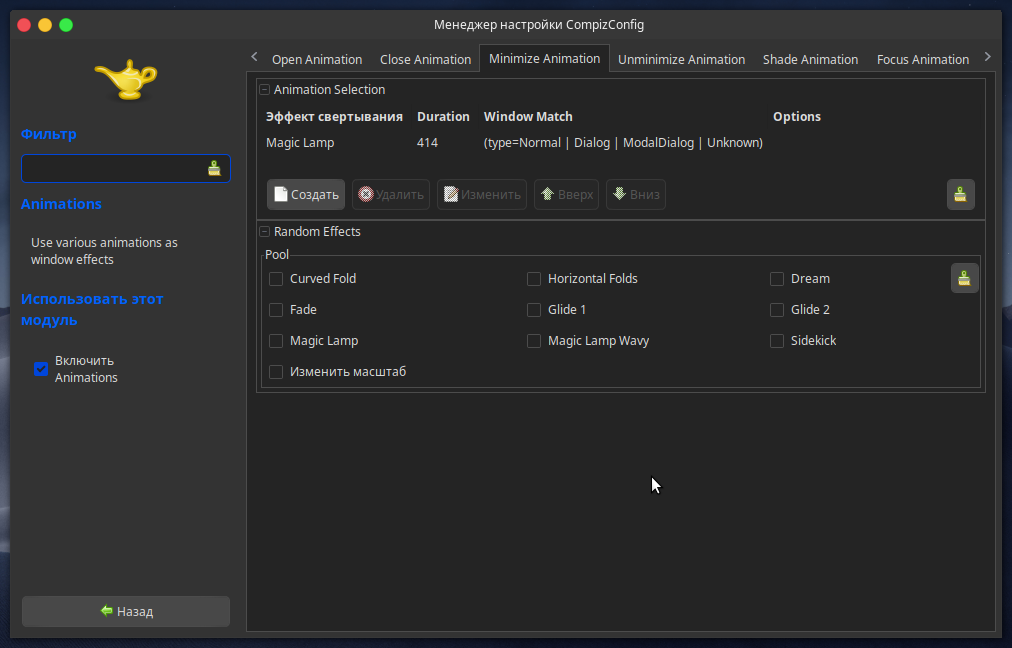
Task: Go back with the Назад button
Action: (126, 611)
